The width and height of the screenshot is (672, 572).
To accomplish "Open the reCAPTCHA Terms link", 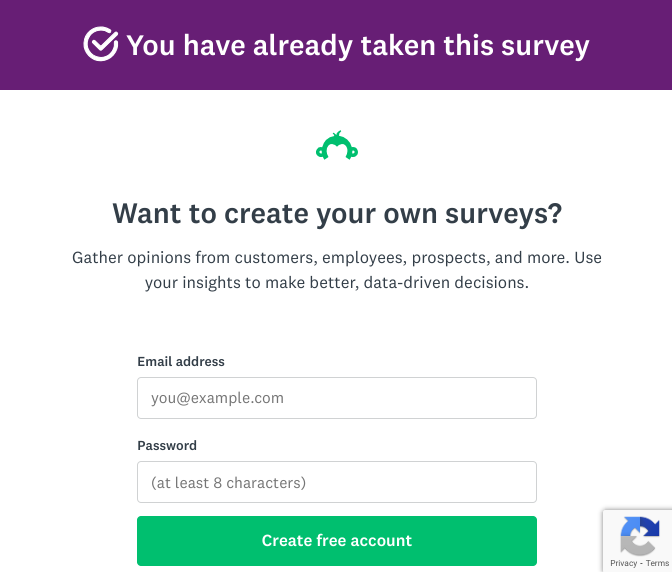I will coord(657,563).
